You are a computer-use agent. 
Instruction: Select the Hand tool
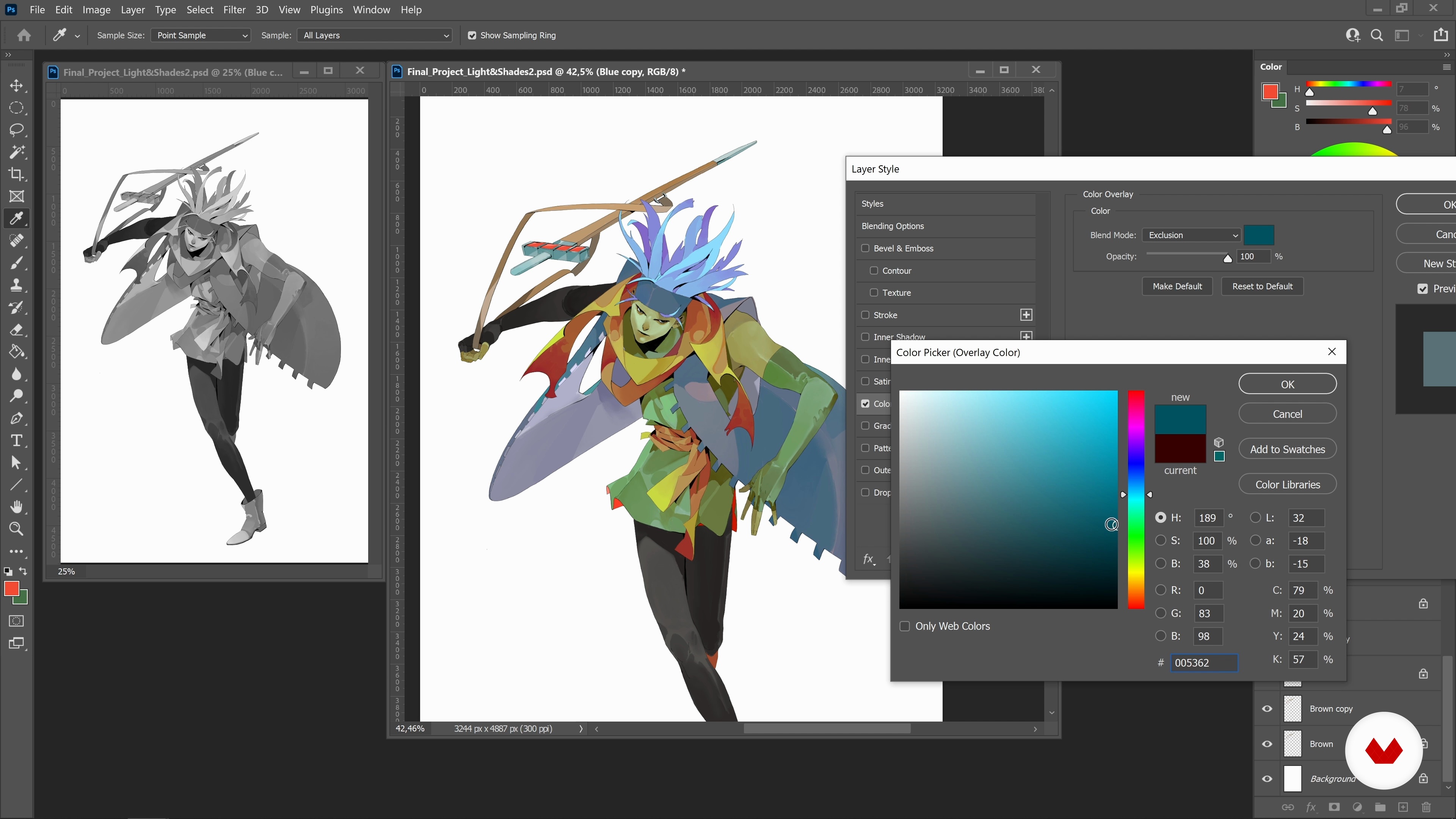pos(16,507)
